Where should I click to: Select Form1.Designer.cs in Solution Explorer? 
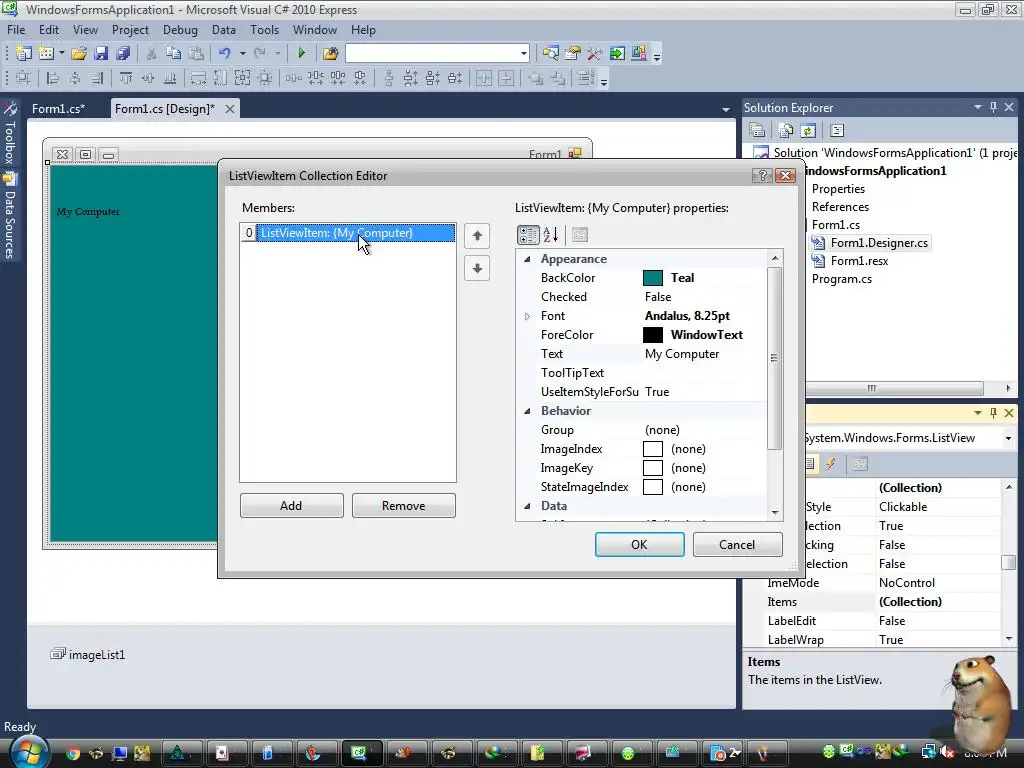tap(879, 243)
